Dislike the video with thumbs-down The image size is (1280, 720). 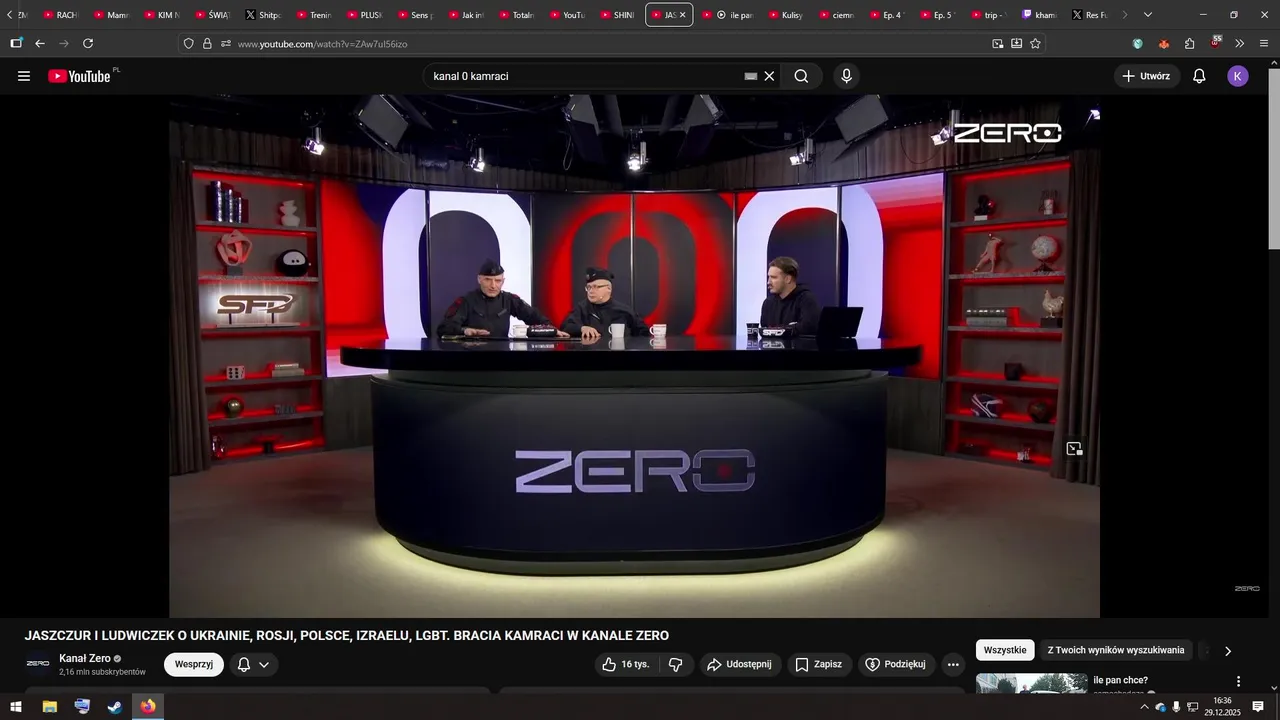(676, 664)
